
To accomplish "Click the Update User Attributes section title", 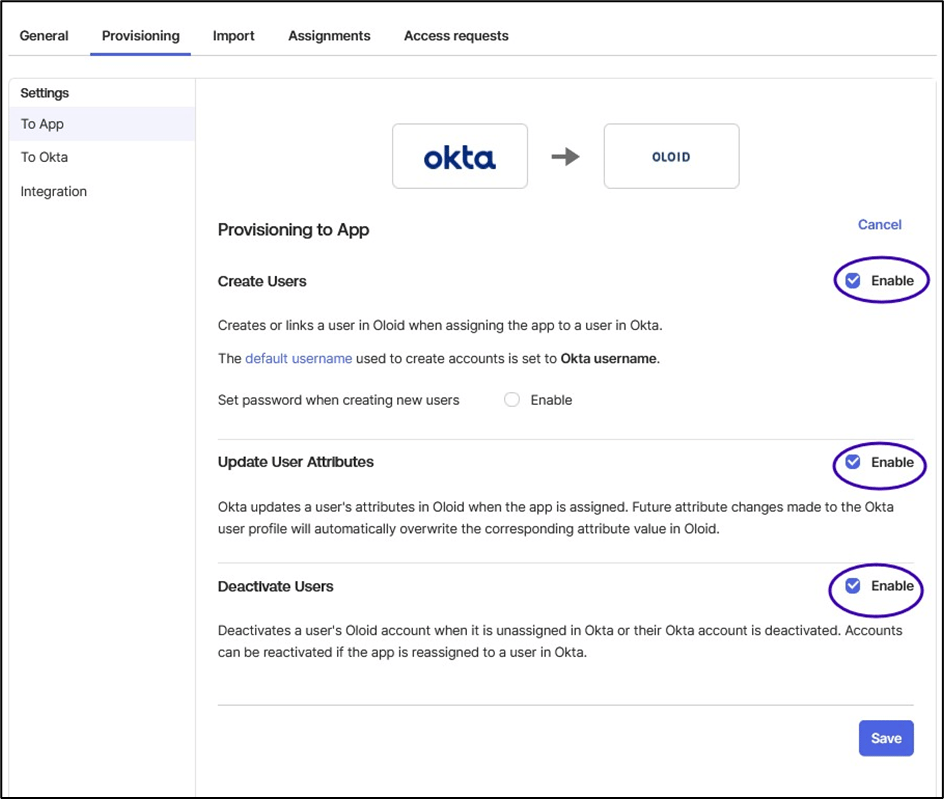I will (x=296, y=462).
